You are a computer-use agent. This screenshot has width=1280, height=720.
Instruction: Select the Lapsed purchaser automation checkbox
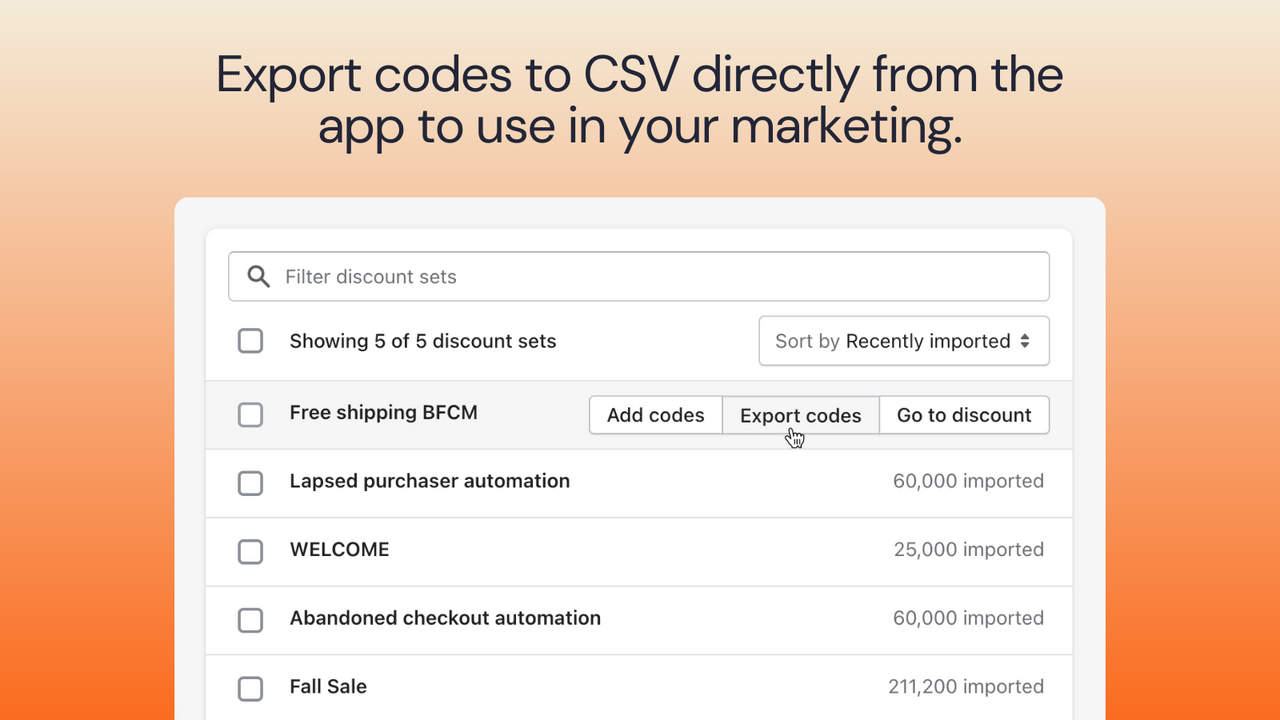pos(250,483)
